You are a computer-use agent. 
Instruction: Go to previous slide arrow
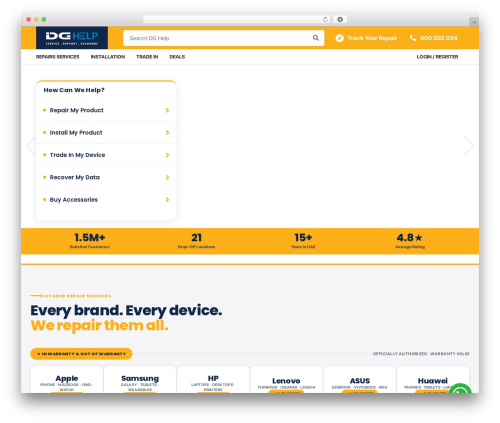coord(31,146)
